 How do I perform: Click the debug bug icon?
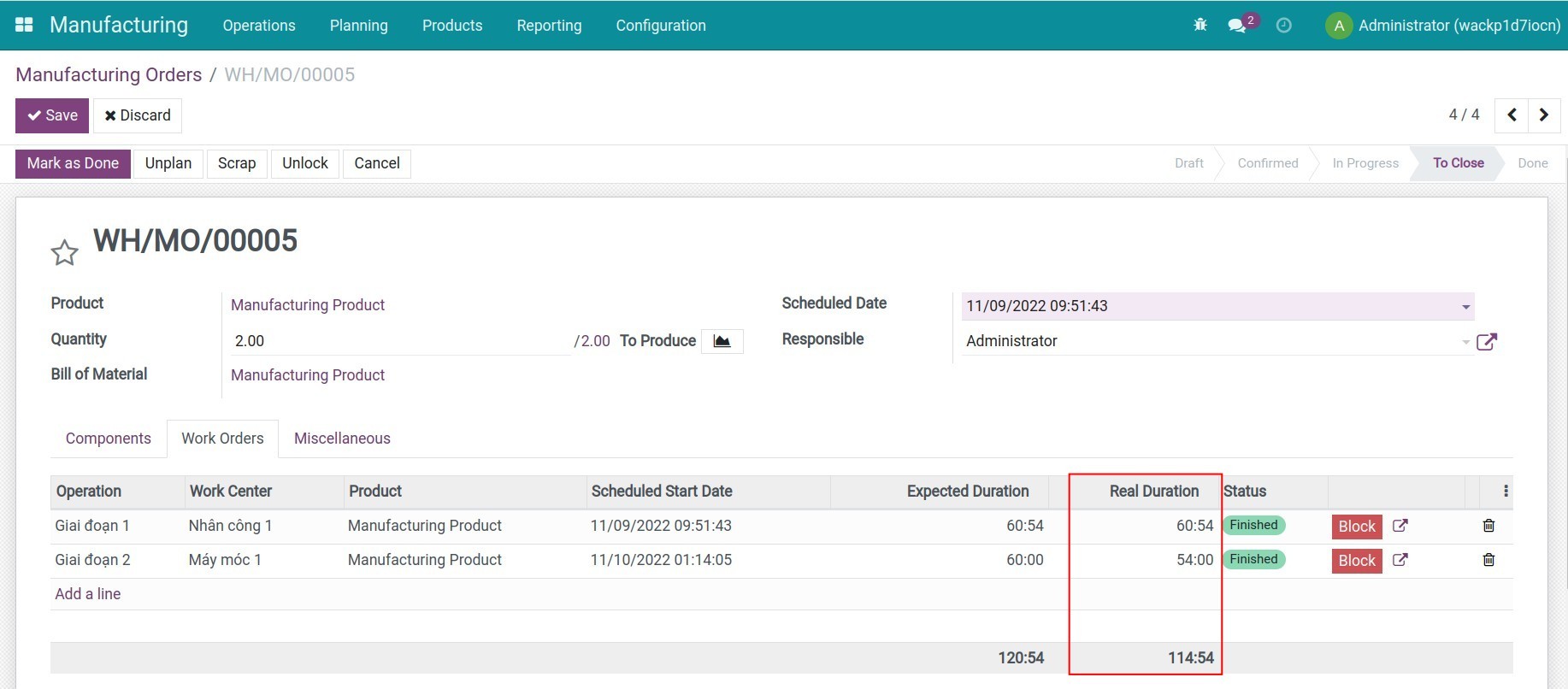[x=1200, y=25]
